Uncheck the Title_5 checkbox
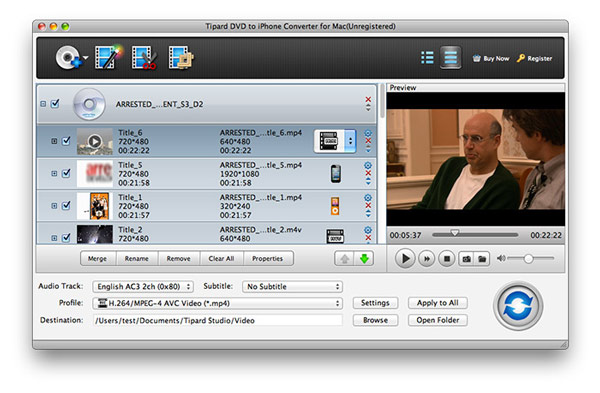Viewport: 600px width, 393px height. [x=66, y=173]
